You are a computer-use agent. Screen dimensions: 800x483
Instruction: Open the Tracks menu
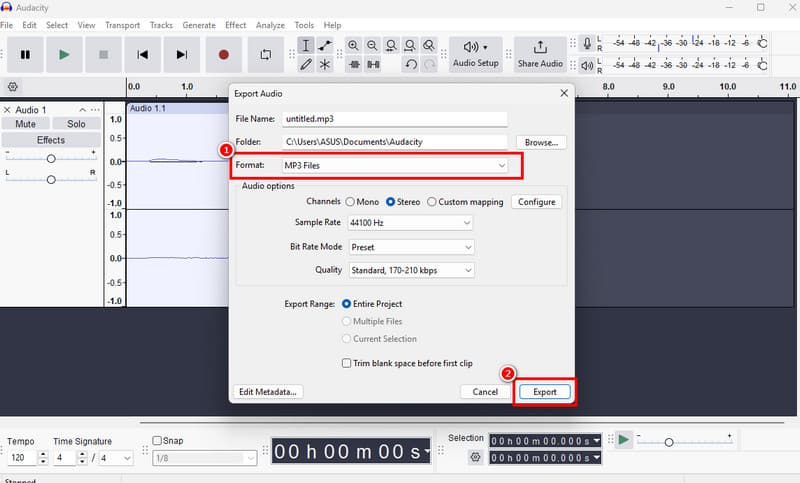tap(161, 25)
